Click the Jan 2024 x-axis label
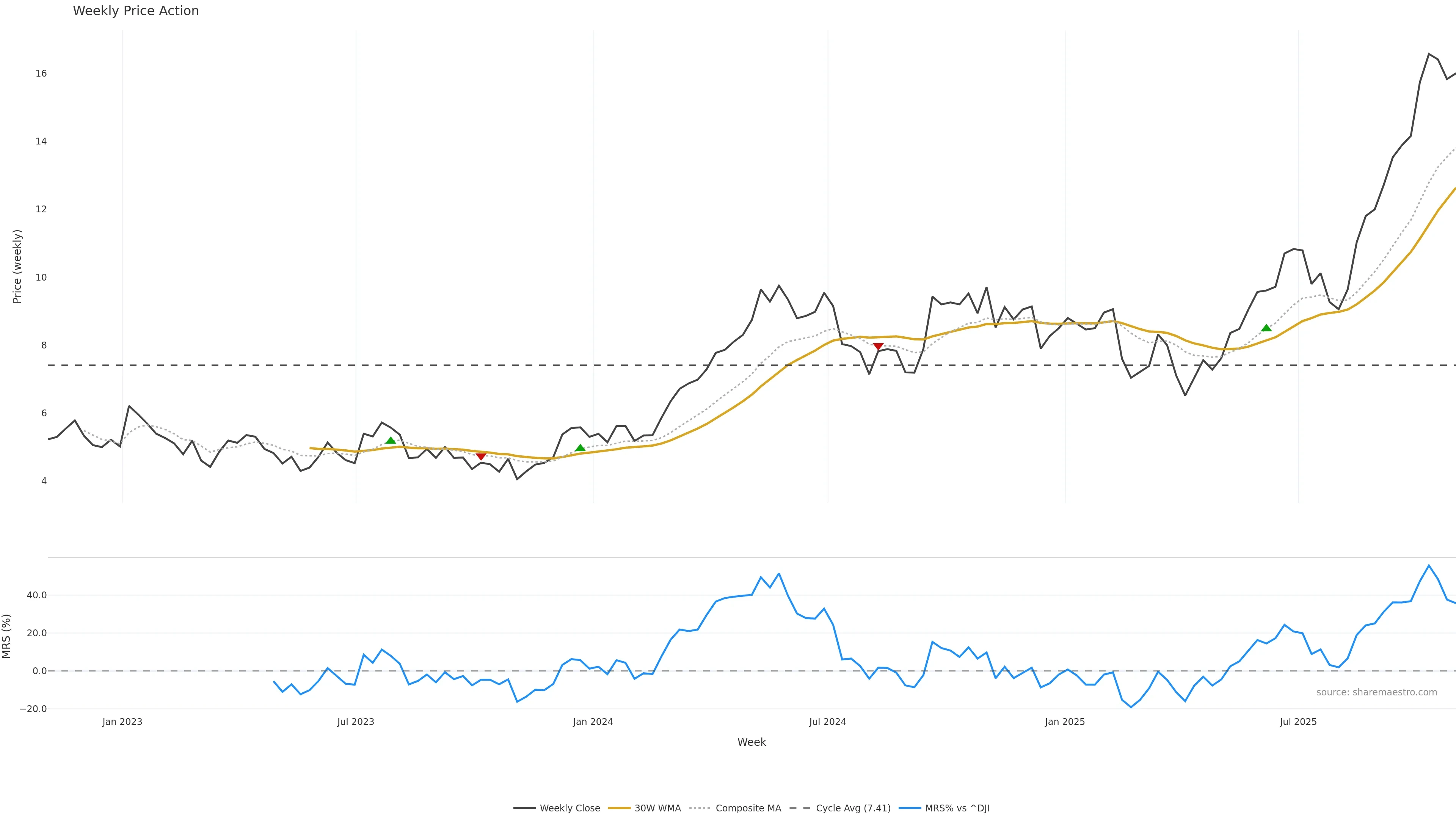 [x=592, y=722]
